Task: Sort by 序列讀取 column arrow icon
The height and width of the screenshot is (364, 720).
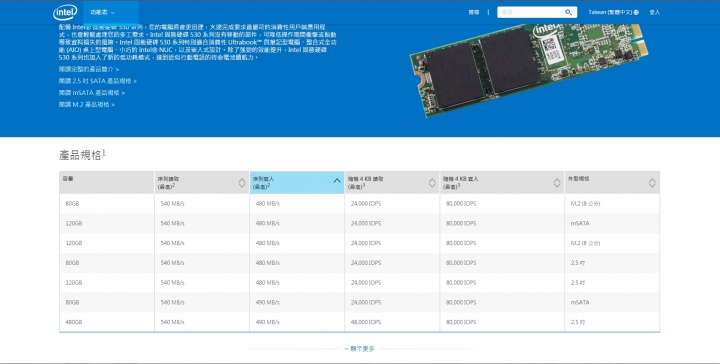Action: point(242,183)
